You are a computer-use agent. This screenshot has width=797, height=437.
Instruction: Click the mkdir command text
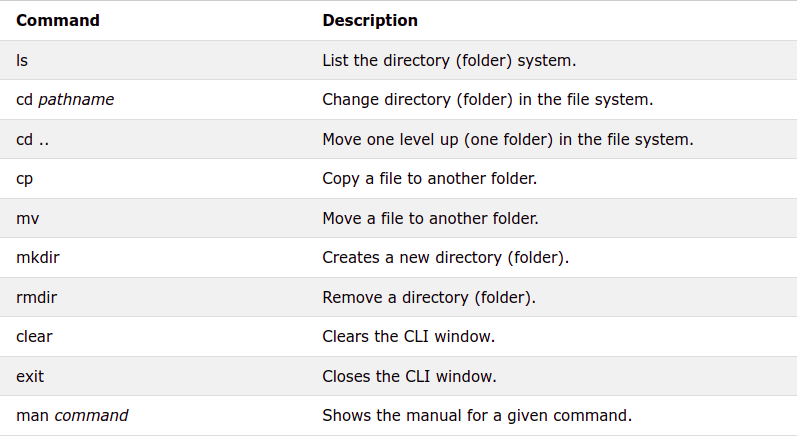coord(38,257)
